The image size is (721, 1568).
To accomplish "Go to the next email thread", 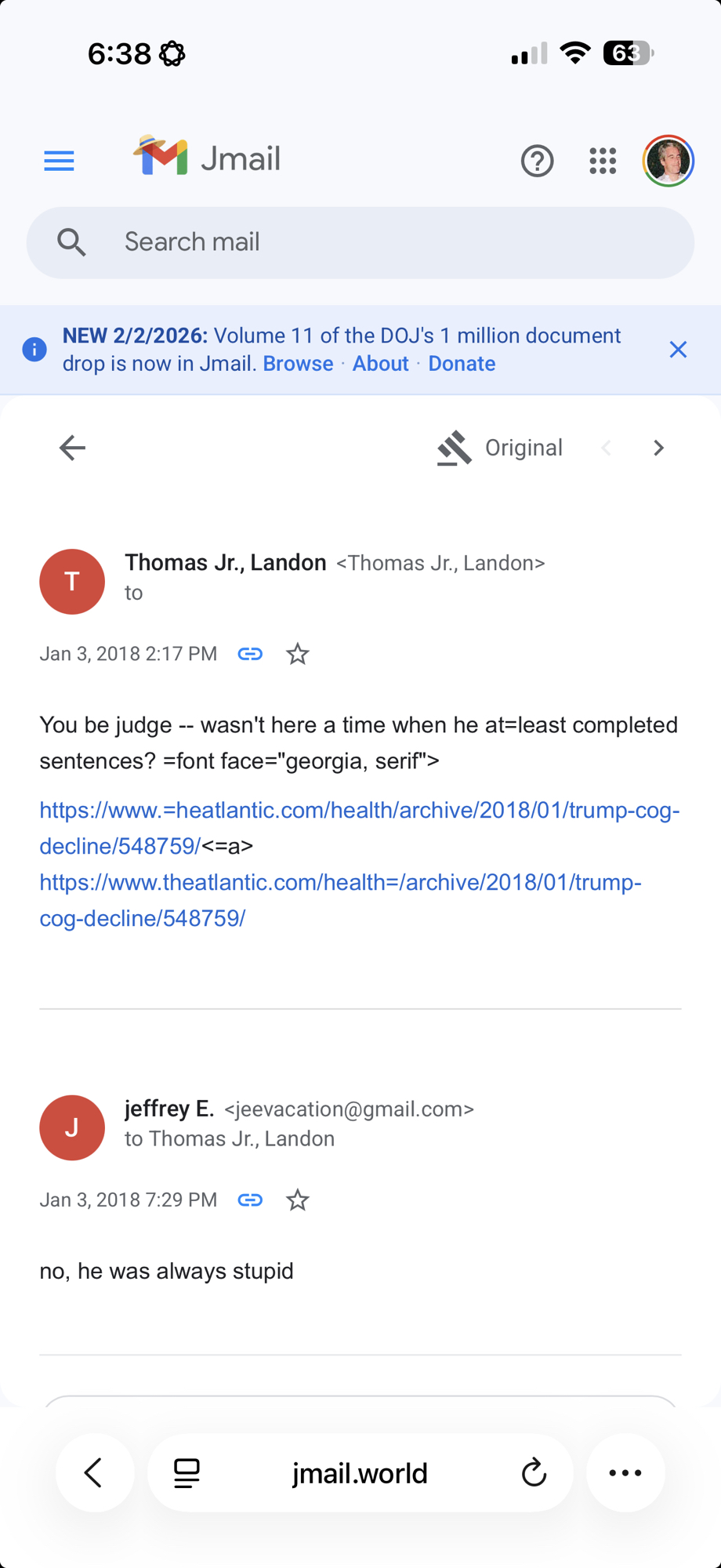I will point(658,448).
